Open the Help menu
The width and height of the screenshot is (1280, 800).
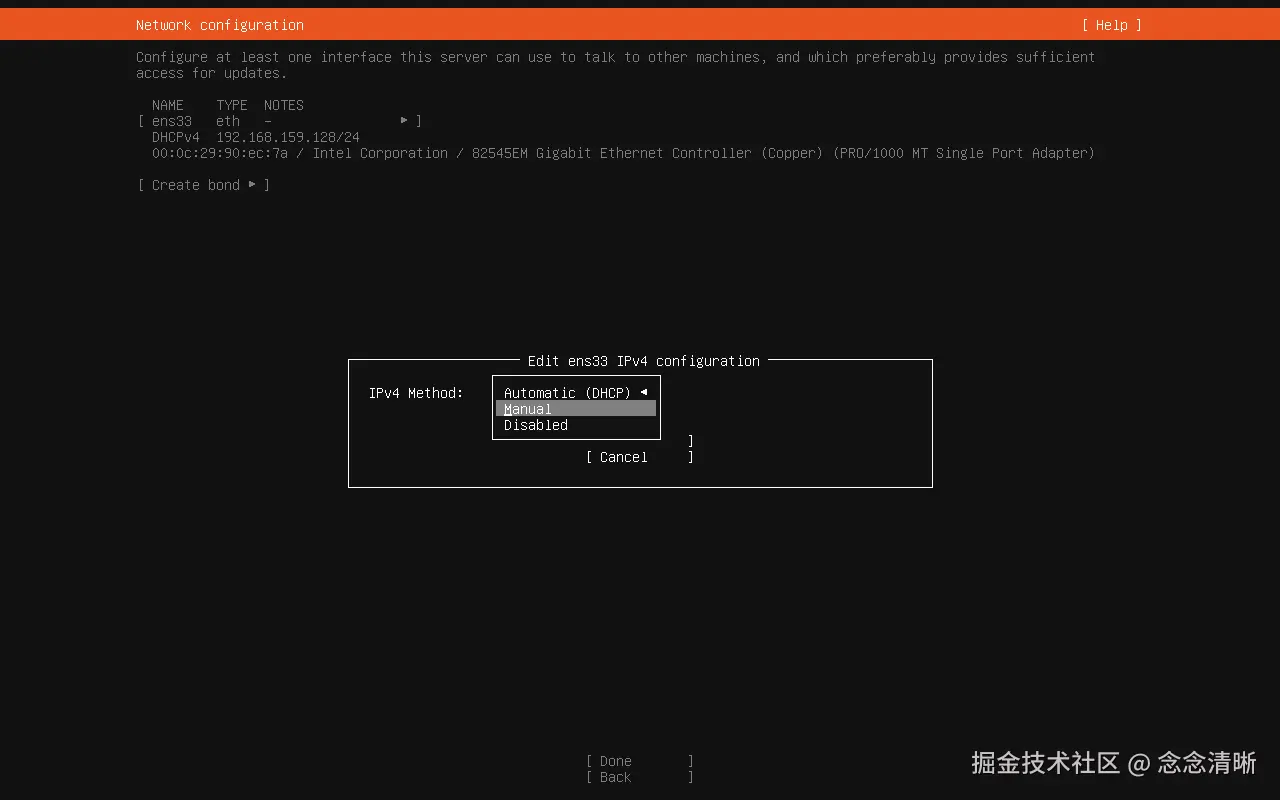(x=1110, y=24)
